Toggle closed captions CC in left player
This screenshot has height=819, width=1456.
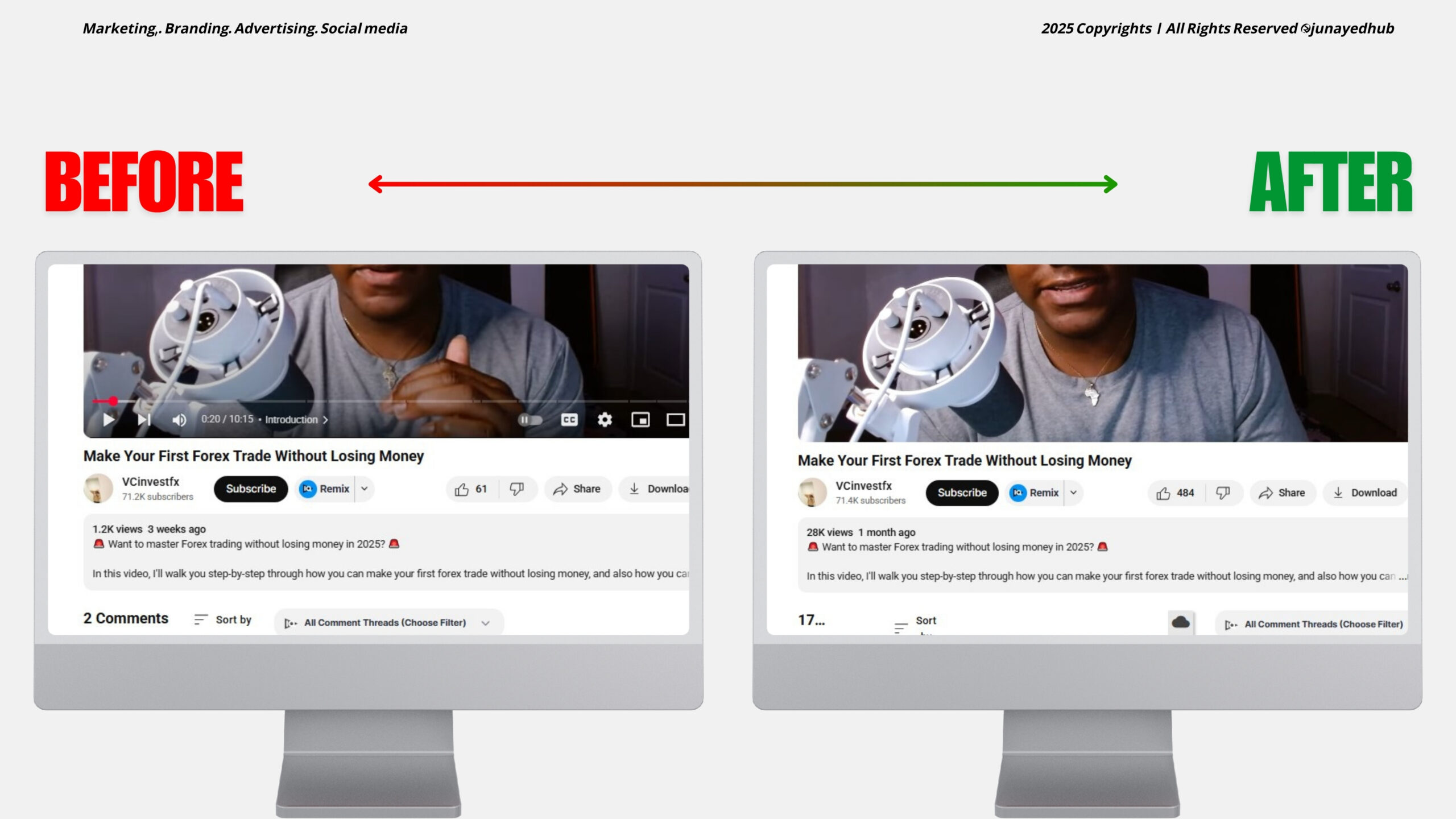coord(569,420)
